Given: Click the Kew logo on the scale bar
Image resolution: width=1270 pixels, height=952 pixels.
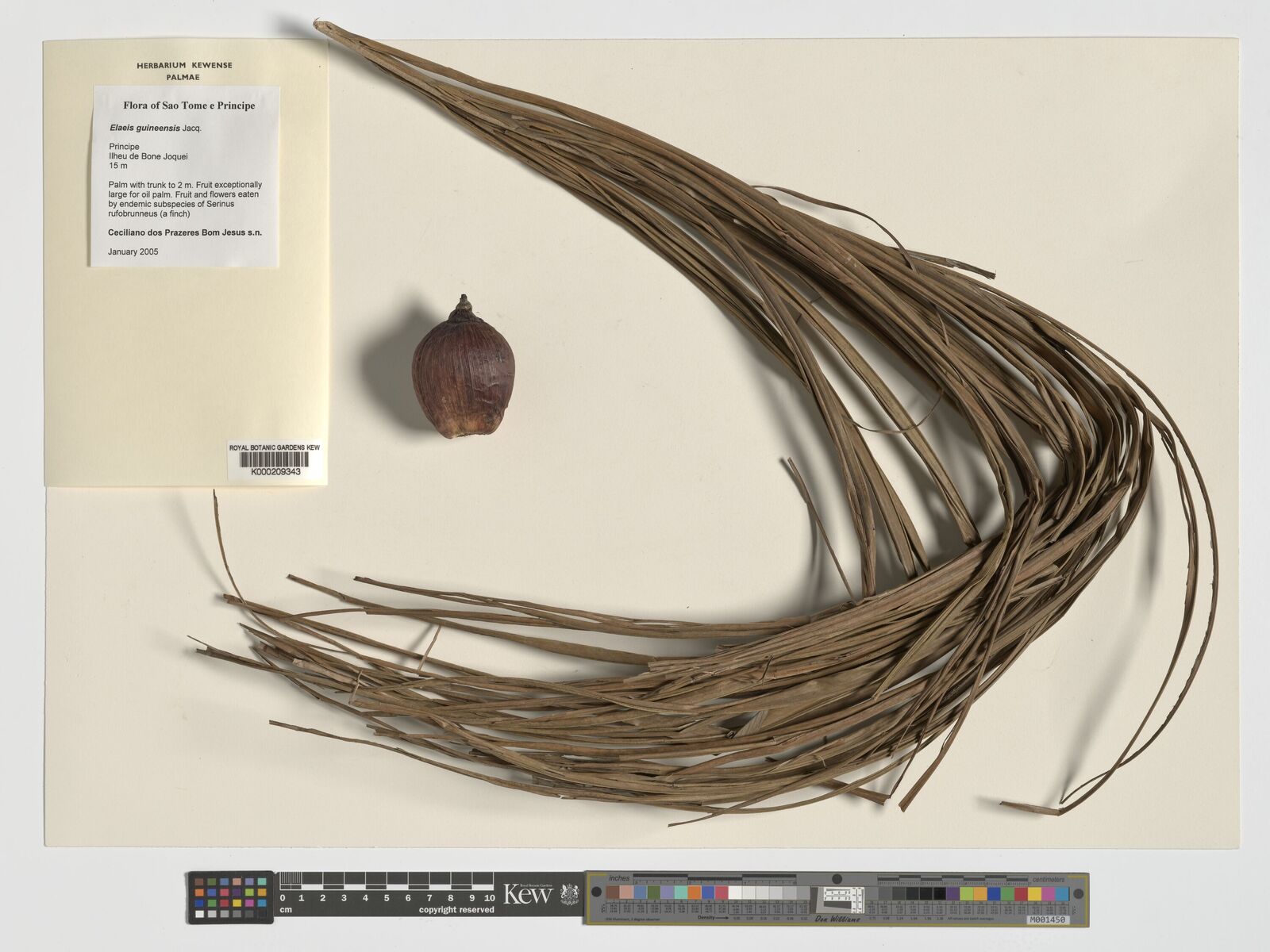Looking at the screenshot, I should pyautogui.click(x=528, y=895).
